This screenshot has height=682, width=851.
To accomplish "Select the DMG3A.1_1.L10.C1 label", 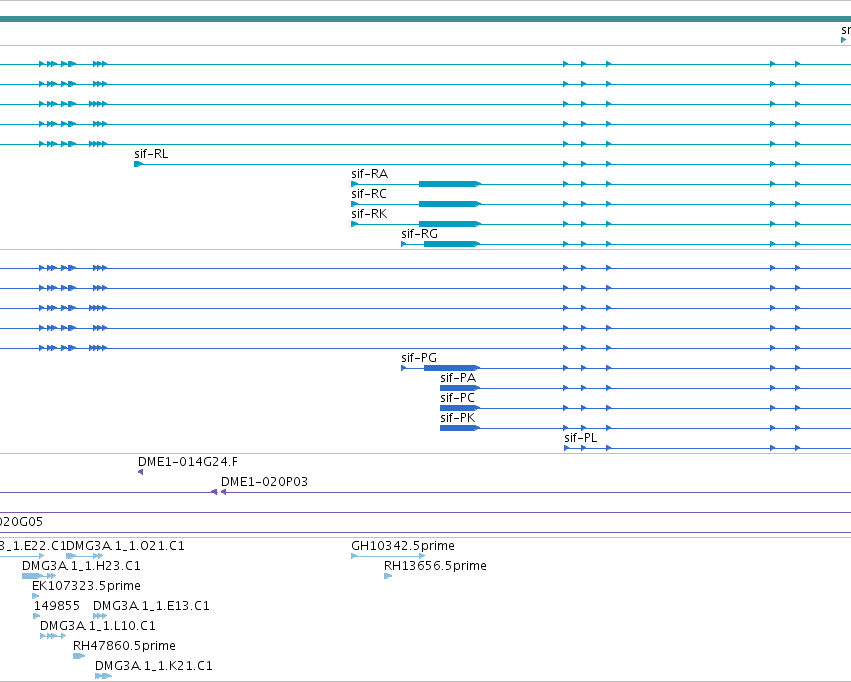I will 98,626.
